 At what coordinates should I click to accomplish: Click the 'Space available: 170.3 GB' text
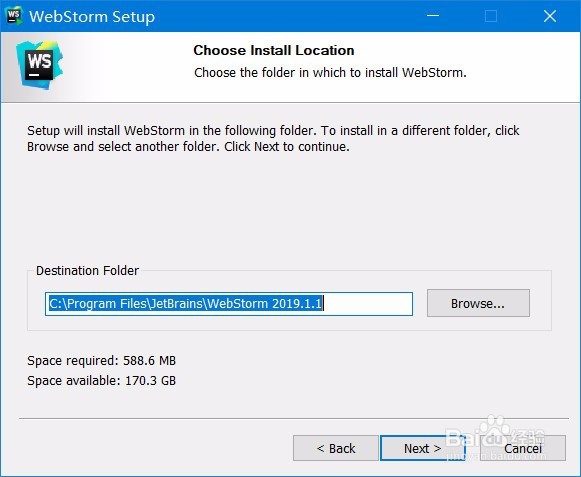click(101, 381)
